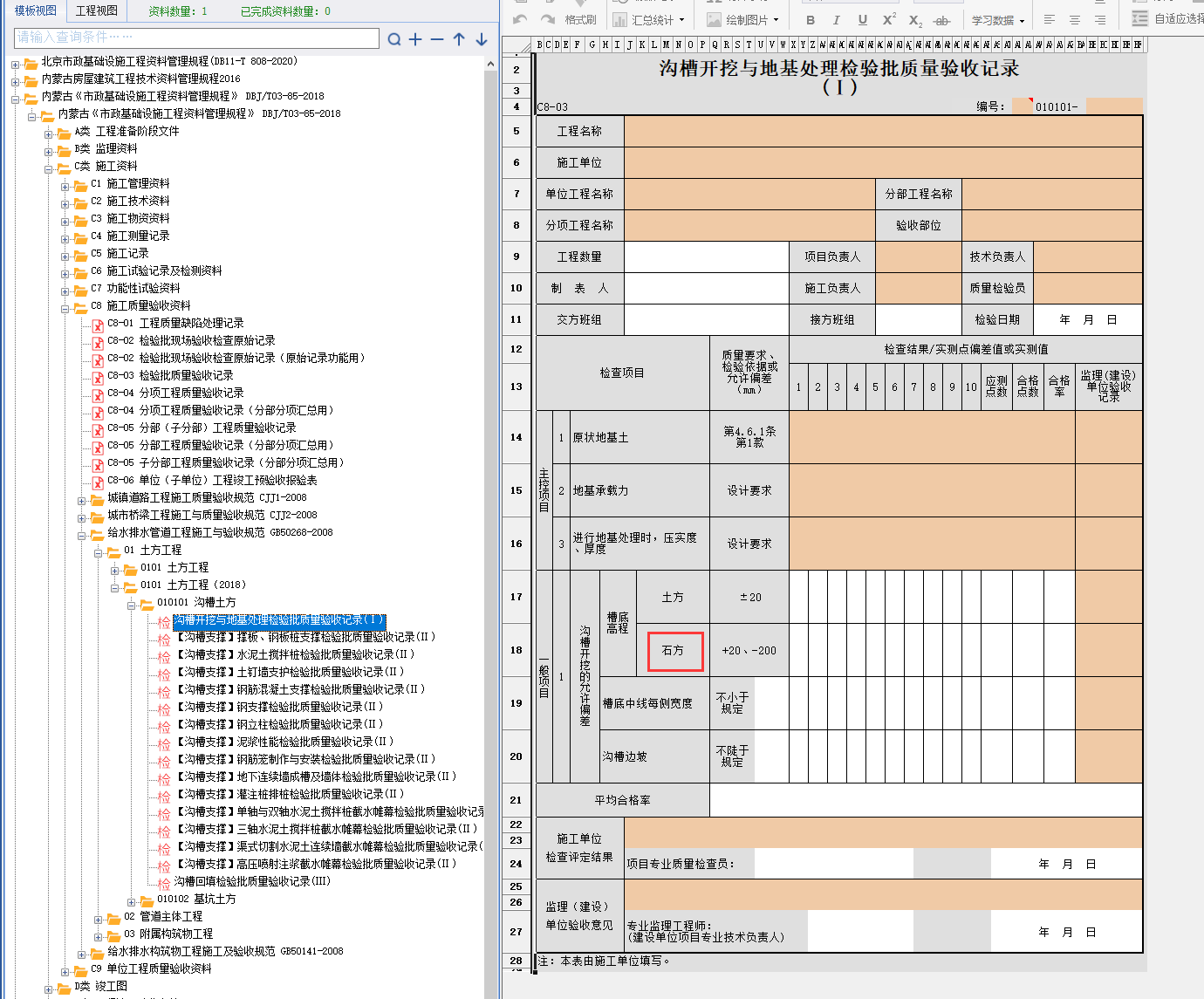1204x999 pixels.
Task: Click PDF icon of C8-03 检验批质量验收记录
Action: (x=98, y=377)
